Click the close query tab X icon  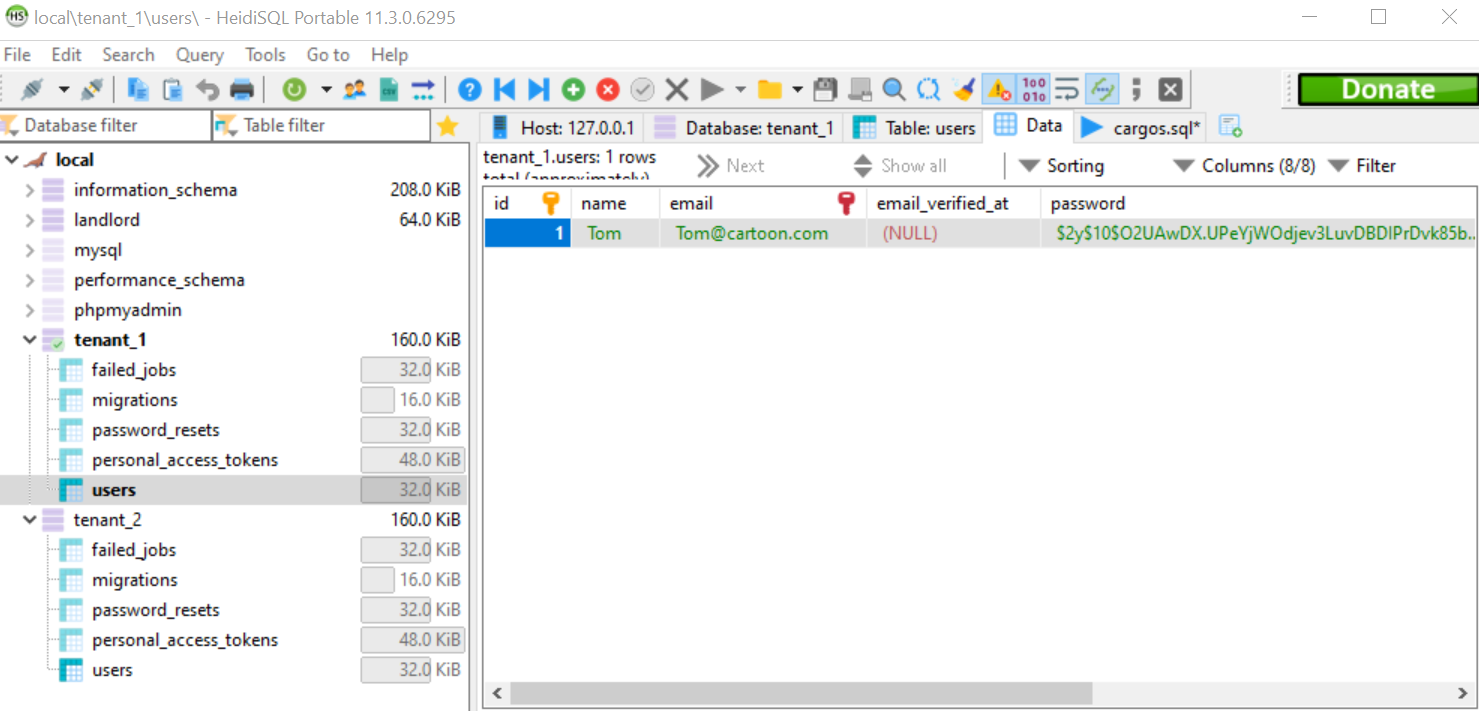click(x=1171, y=90)
